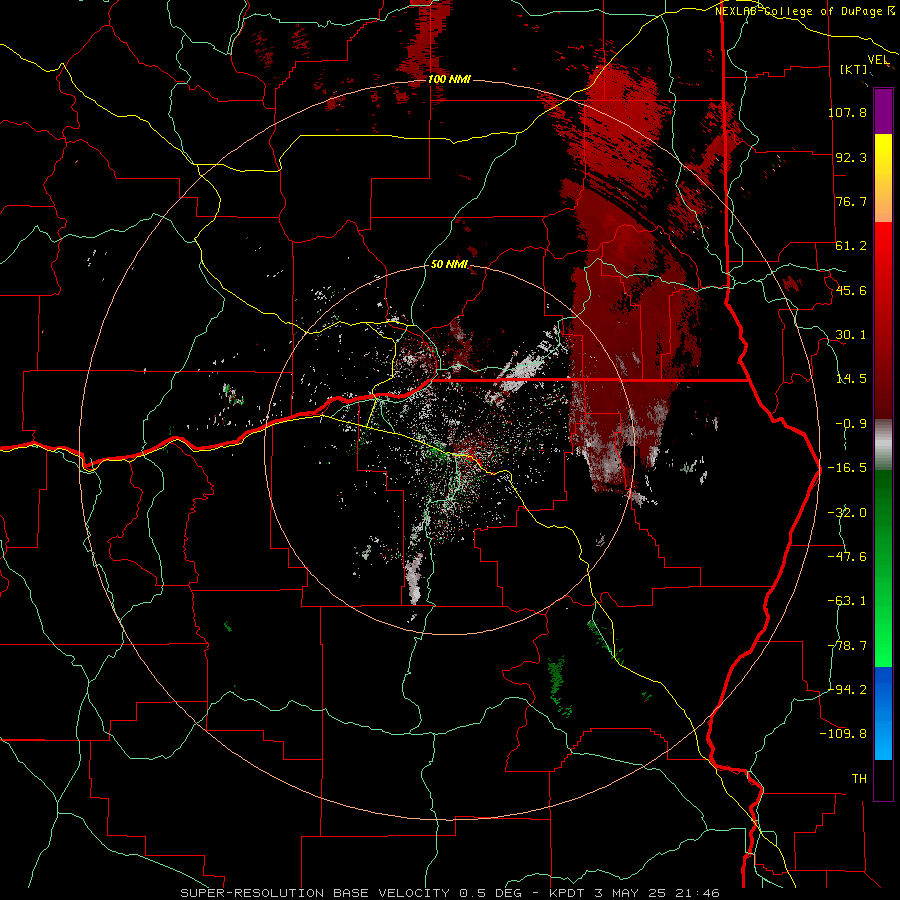Select the -32.0 value on the velocity scale
Screen dimensions: 900x900
tap(847, 513)
